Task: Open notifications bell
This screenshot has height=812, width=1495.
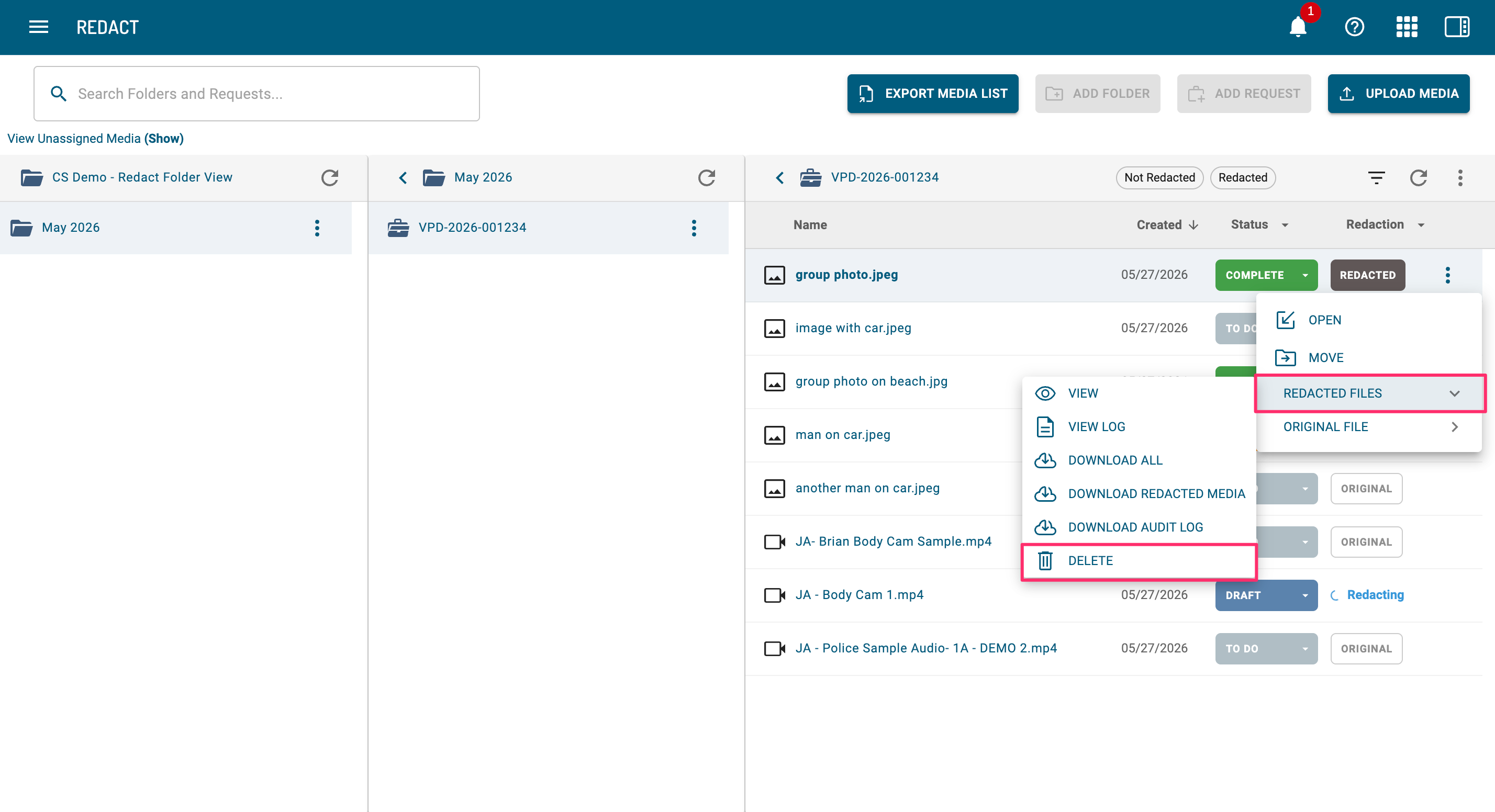Action: click(1298, 27)
